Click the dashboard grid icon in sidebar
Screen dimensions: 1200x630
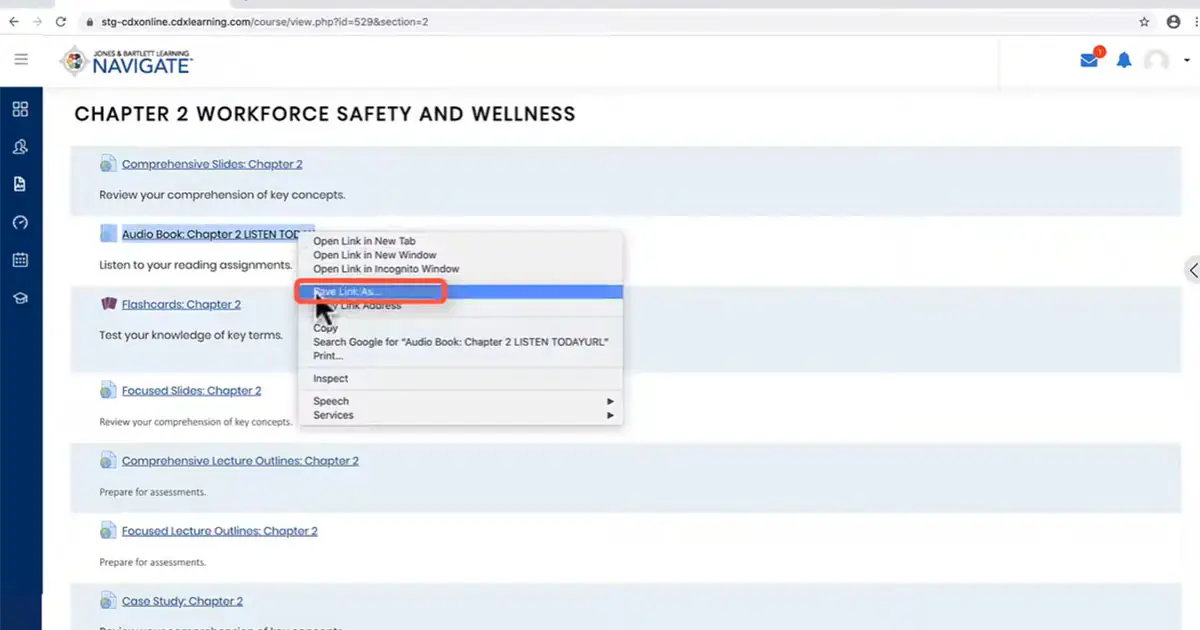(20, 110)
